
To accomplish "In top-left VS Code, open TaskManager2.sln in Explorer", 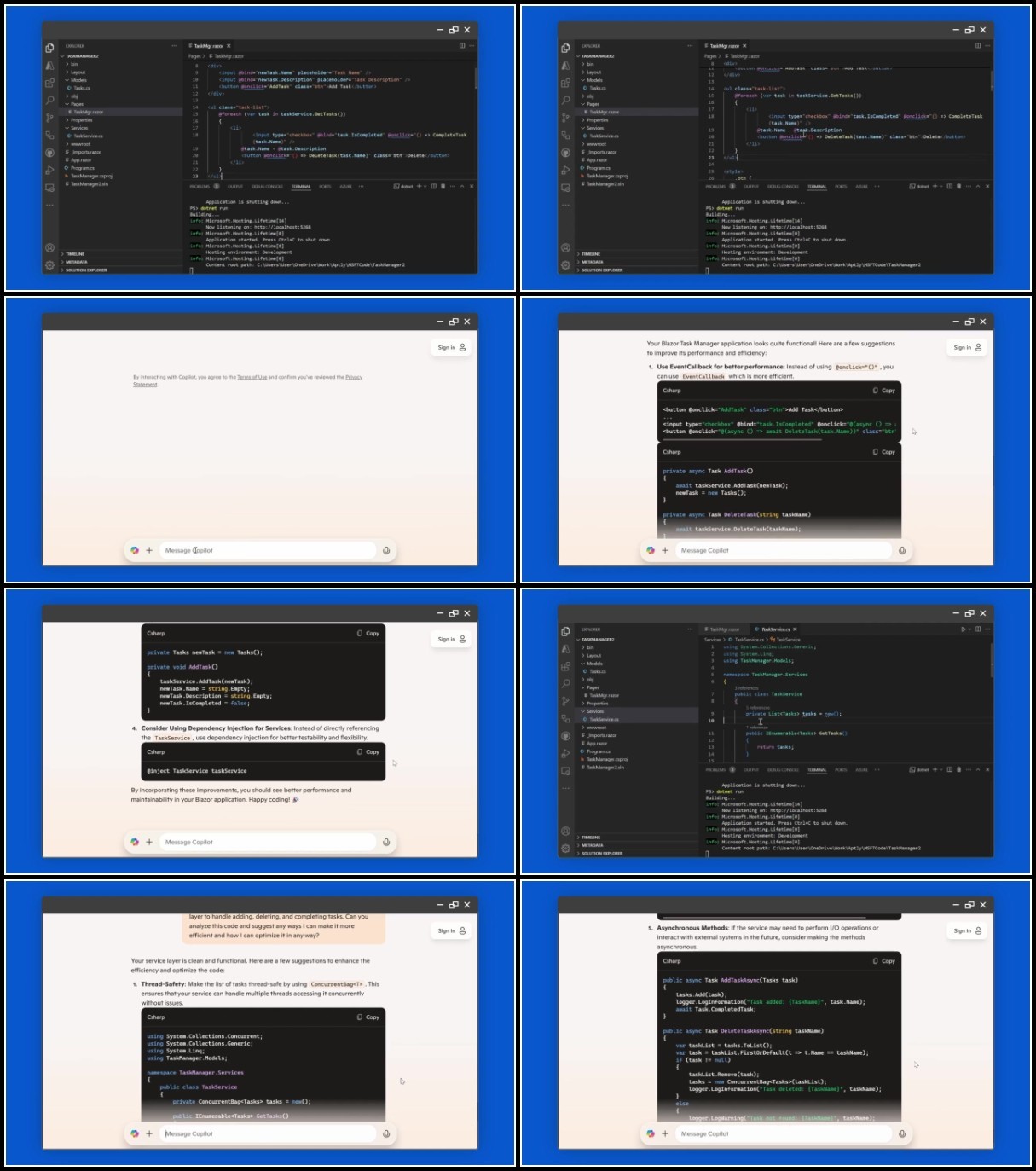I will pos(87,184).
